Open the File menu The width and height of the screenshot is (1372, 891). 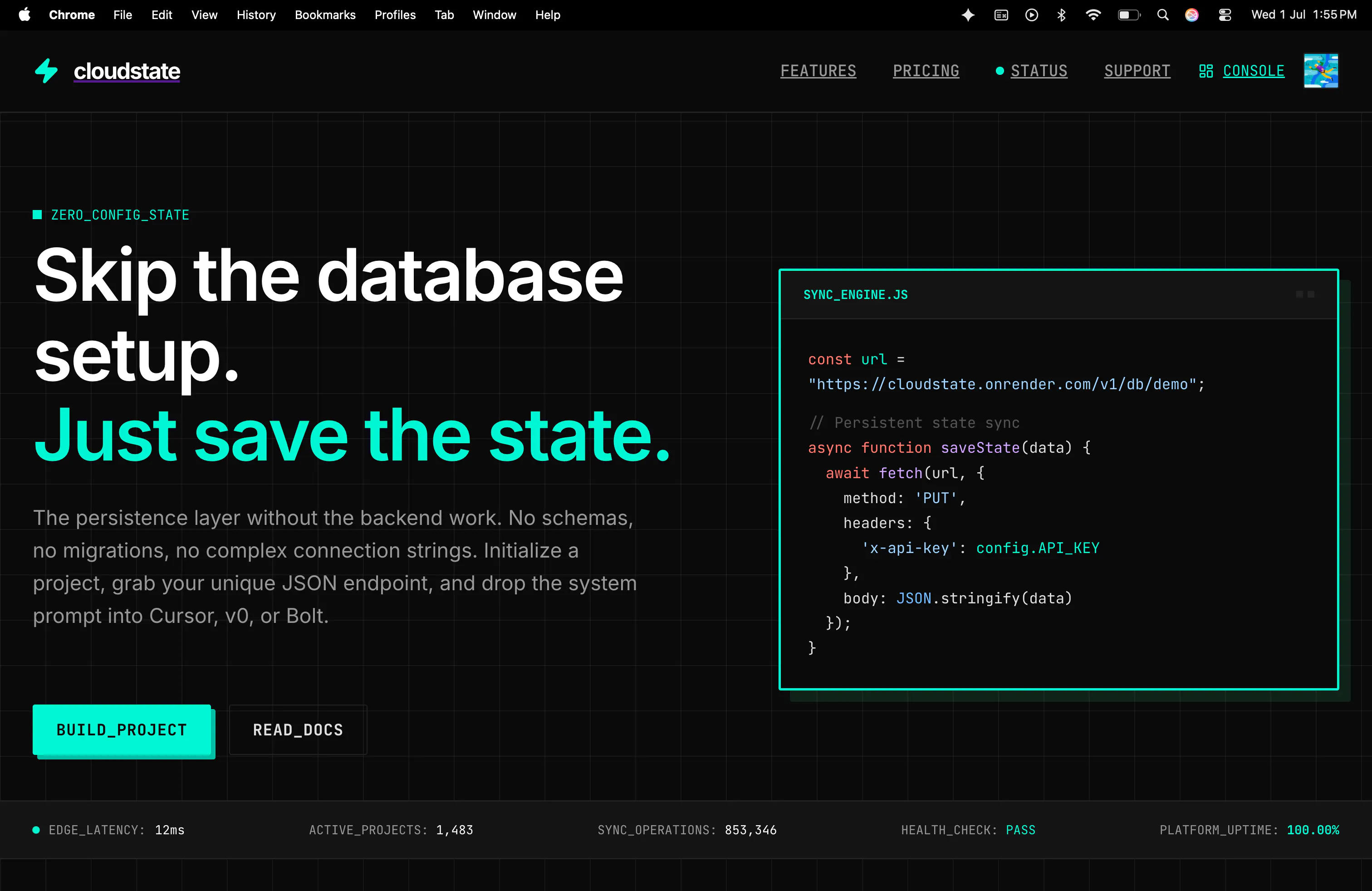point(123,15)
